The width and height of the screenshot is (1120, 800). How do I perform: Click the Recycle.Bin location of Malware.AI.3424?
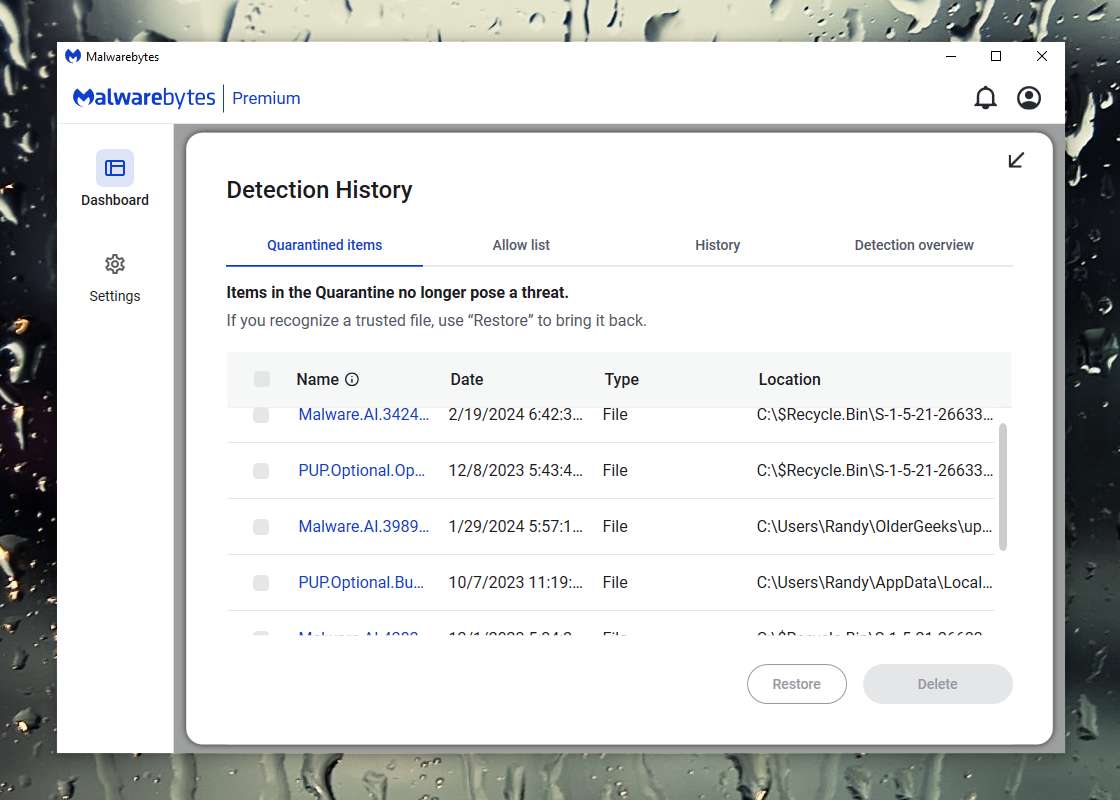[874, 415]
